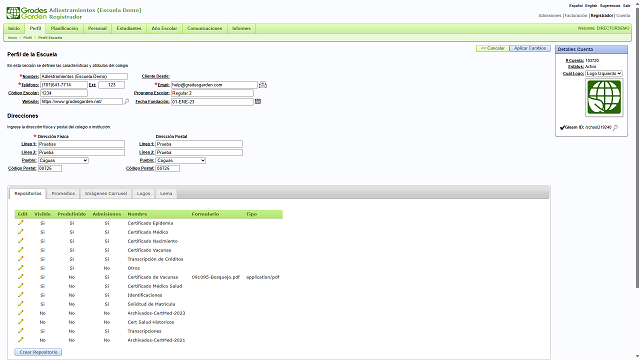Click the Ext. input field
This screenshot has height=360, width=640.
tap(111, 85)
